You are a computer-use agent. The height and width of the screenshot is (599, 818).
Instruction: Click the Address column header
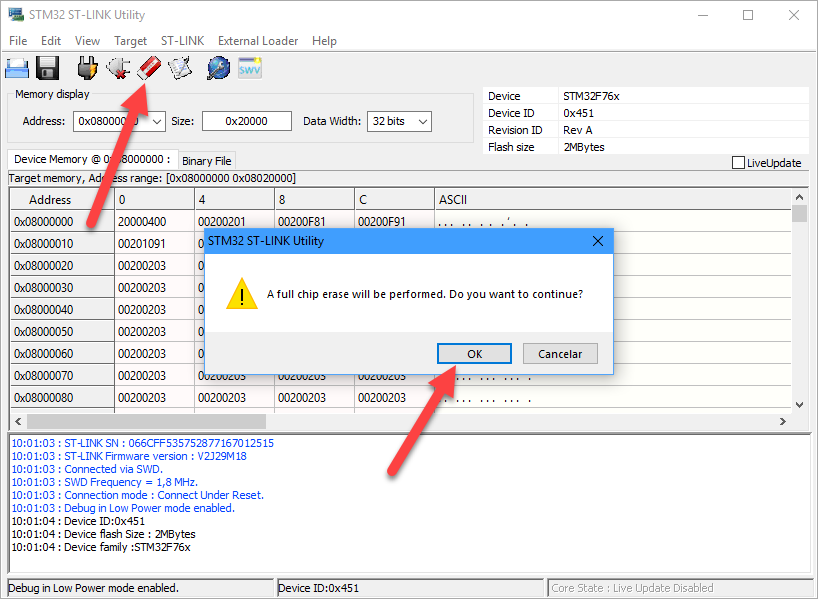[63, 200]
